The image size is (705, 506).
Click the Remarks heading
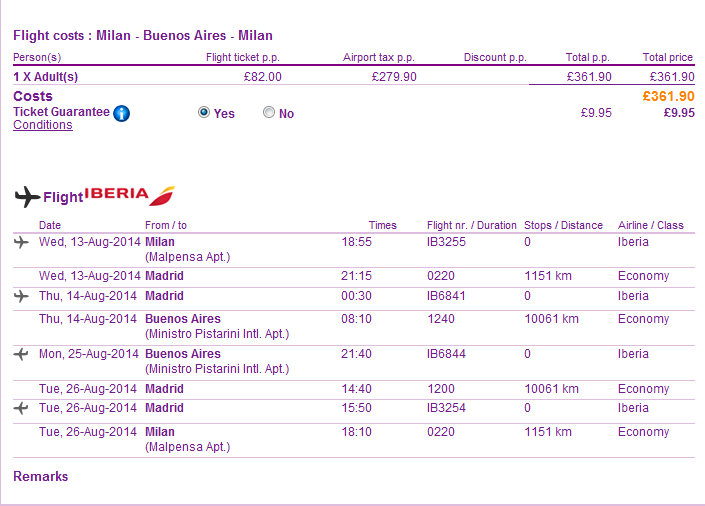(41, 477)
